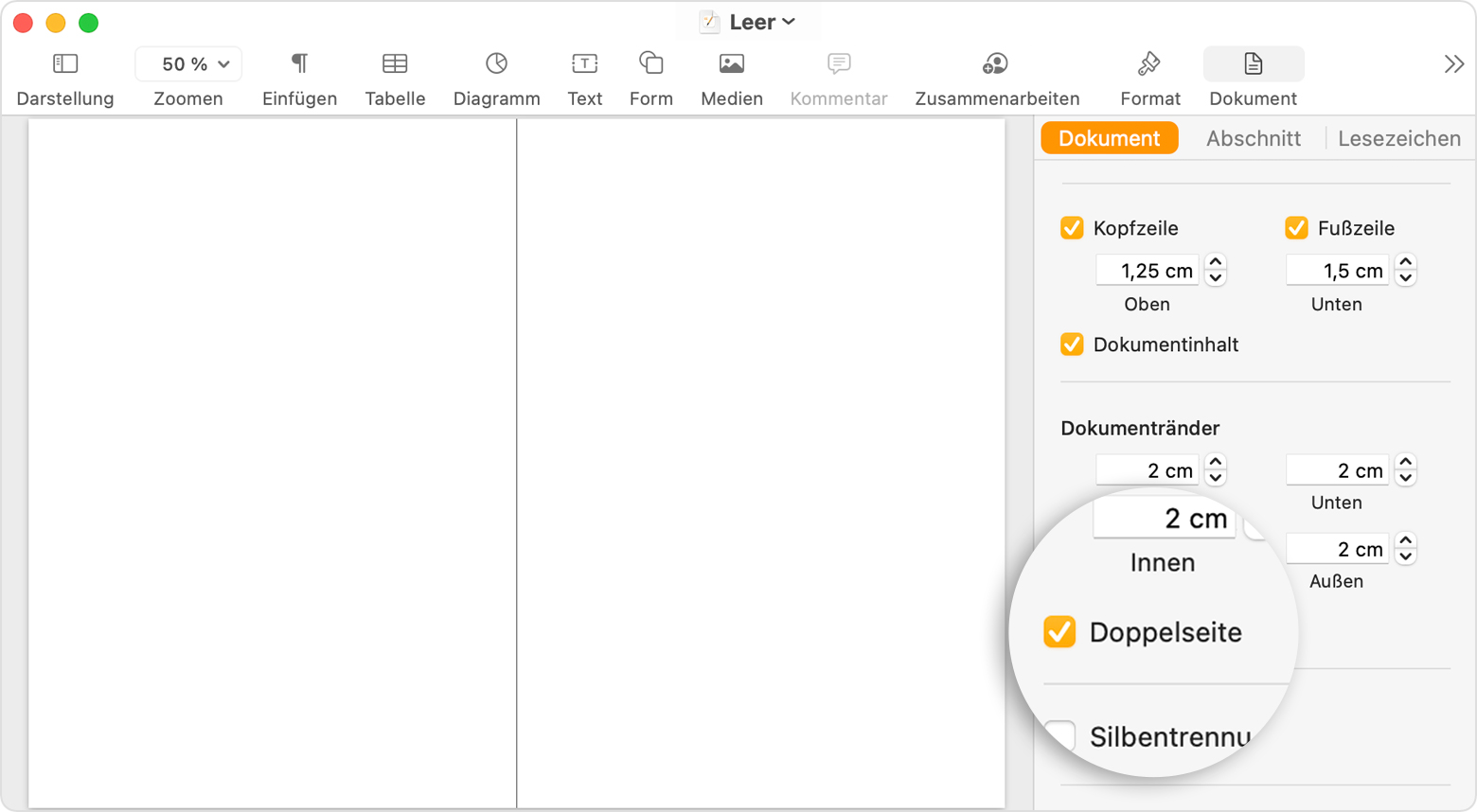The image size is (1477, 812).
Task: Click the Einfügen paragraph icon
Action: [x=299, y=64]
